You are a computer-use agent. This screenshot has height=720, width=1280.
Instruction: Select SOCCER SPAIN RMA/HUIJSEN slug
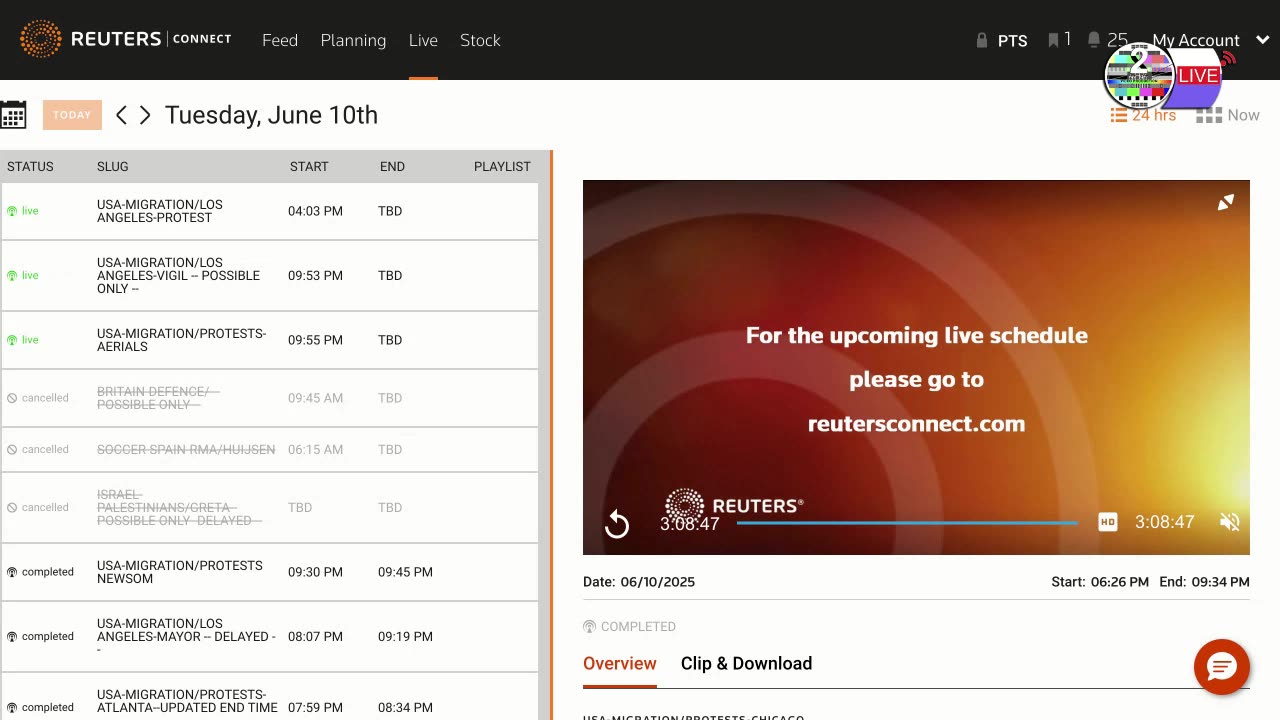(186, 450)
